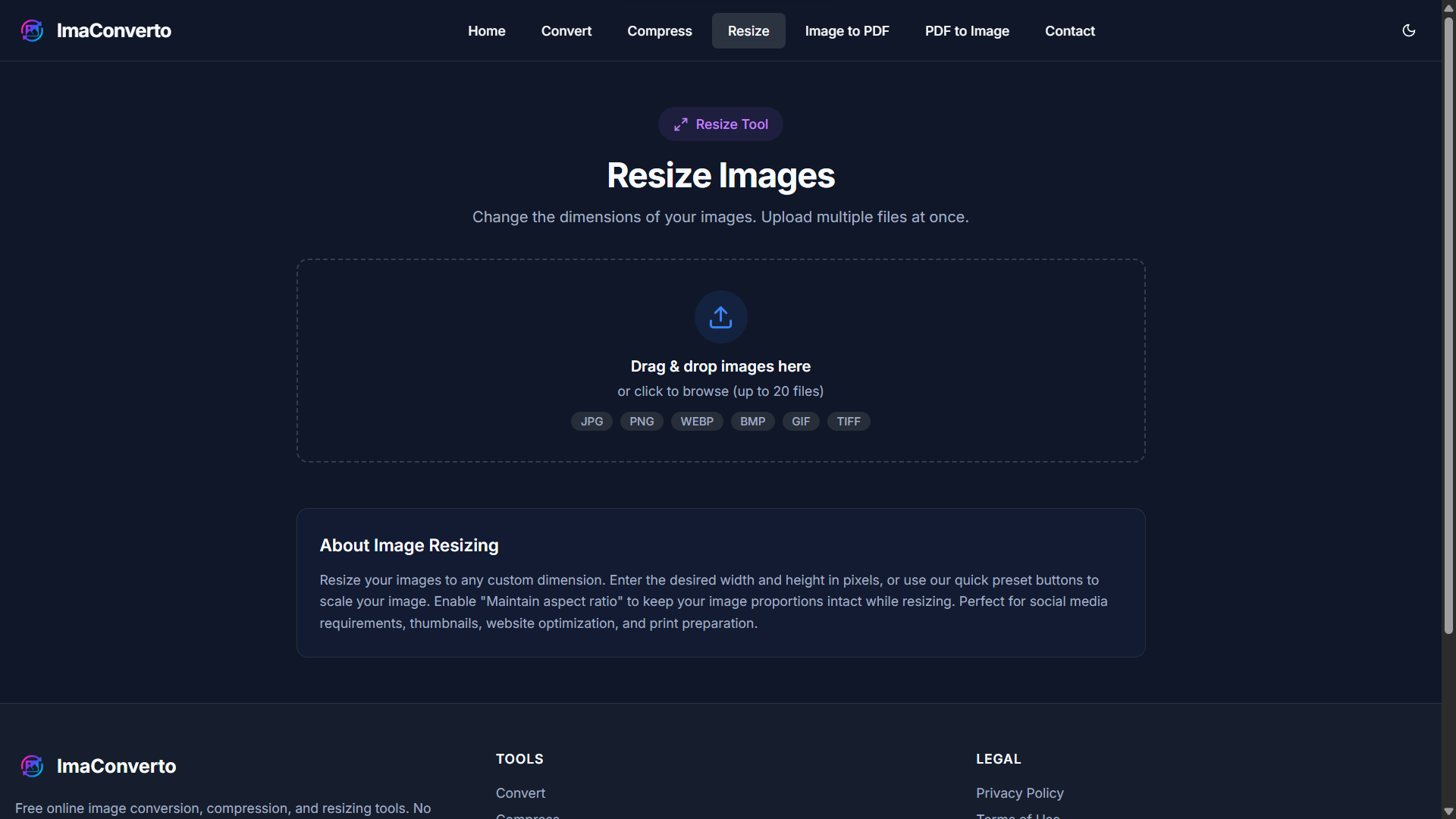Open the PDF to Image tool

[x=967, y=30]
